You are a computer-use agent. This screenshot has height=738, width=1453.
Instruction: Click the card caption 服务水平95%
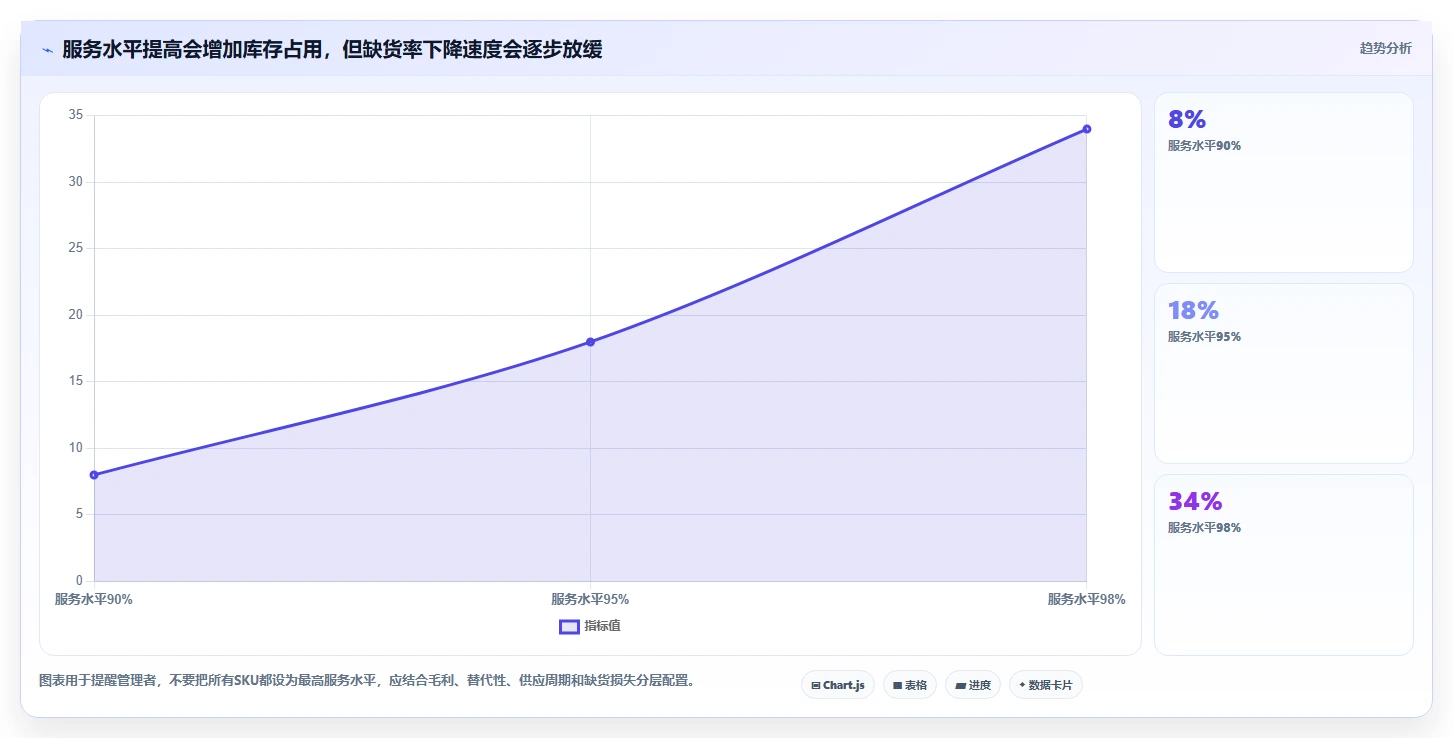coord(1204,337)
